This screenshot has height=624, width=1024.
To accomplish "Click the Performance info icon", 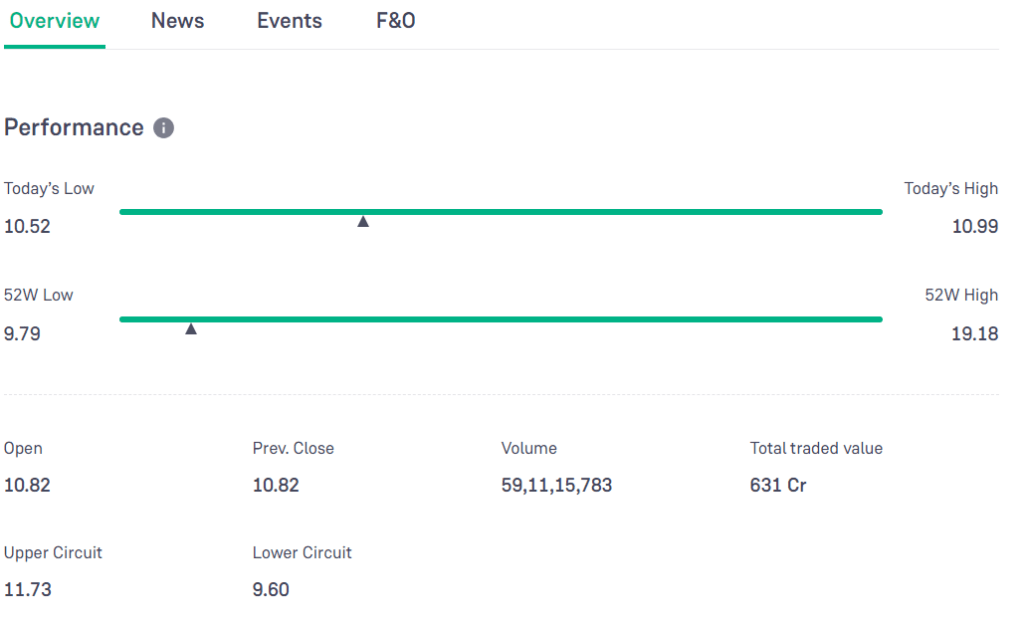I will pyautogui.click(x=164, y=128).
